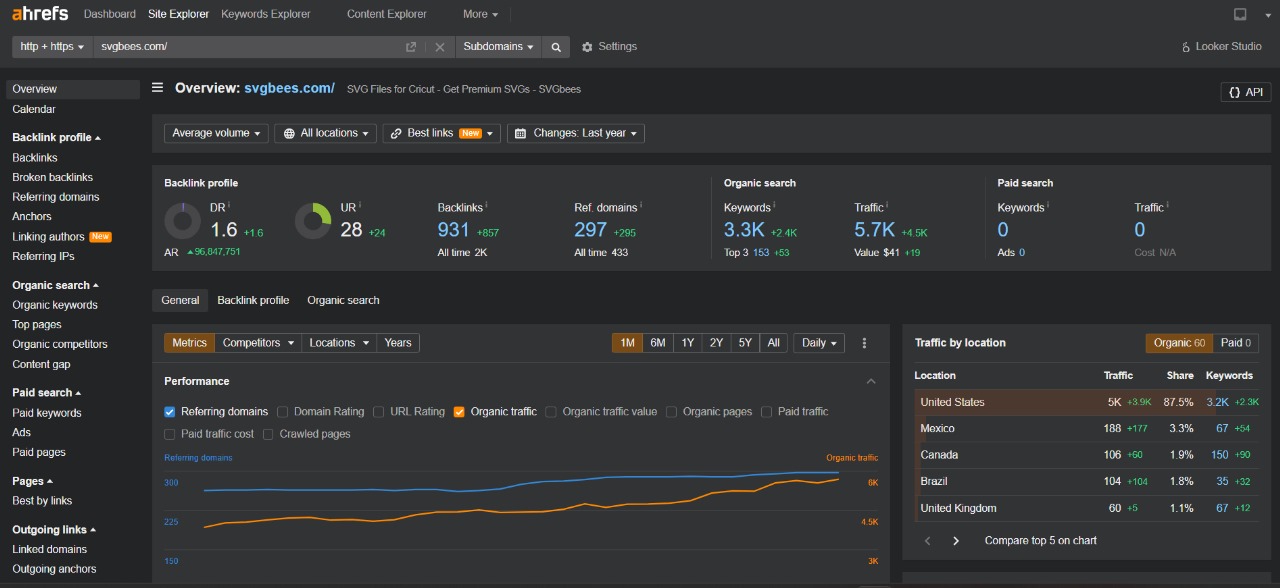1280x588 pixels.
Task: Open the Dashboard menu item
Action: point(110,14)
